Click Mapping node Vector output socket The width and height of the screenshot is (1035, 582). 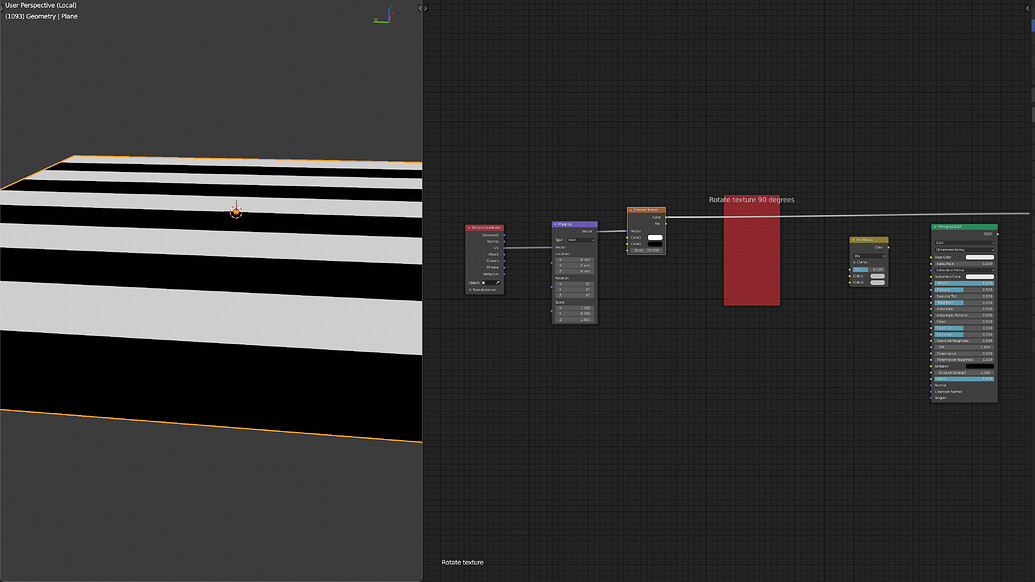click(598, 232)
